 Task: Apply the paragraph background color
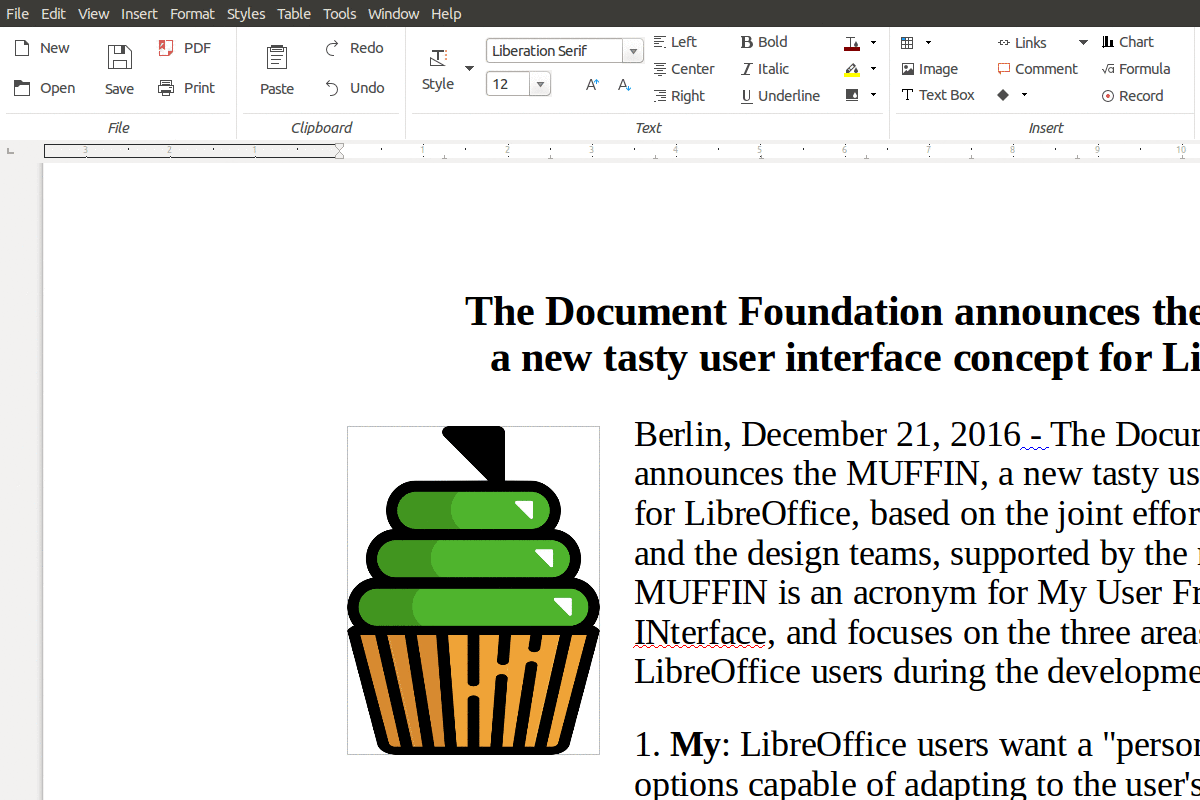(852, 95)
